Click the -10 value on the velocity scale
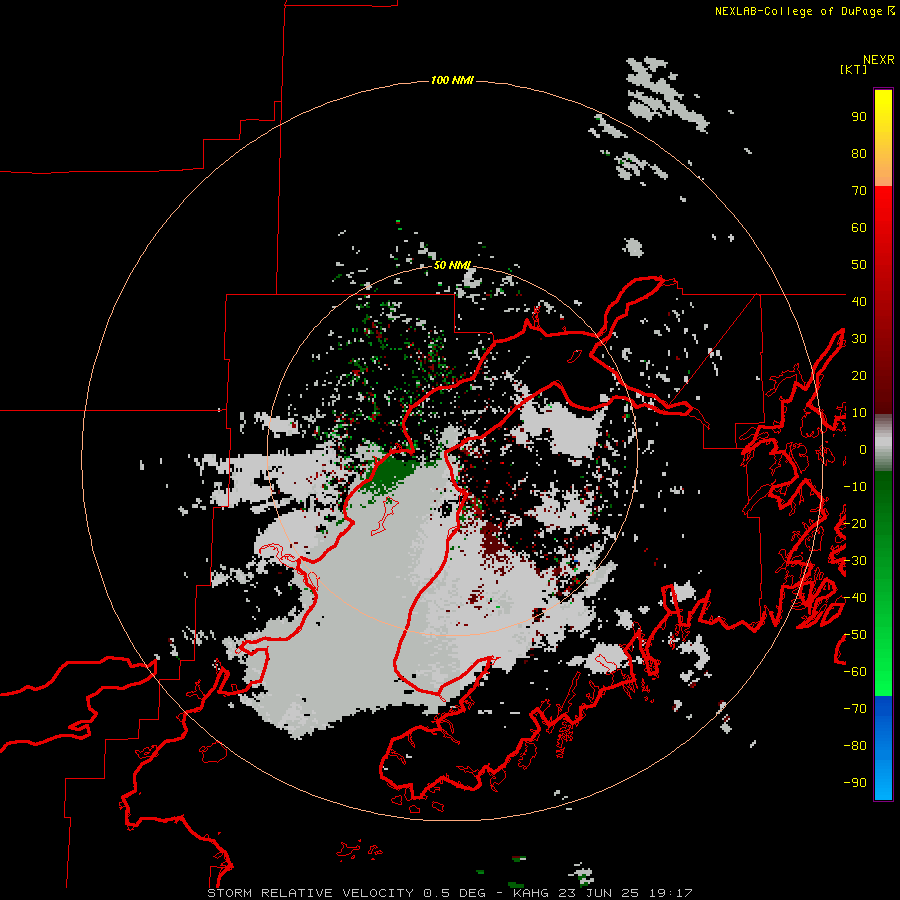Image resolution: width=900 pixels, height=900 pixels. [x=855, y=487]
